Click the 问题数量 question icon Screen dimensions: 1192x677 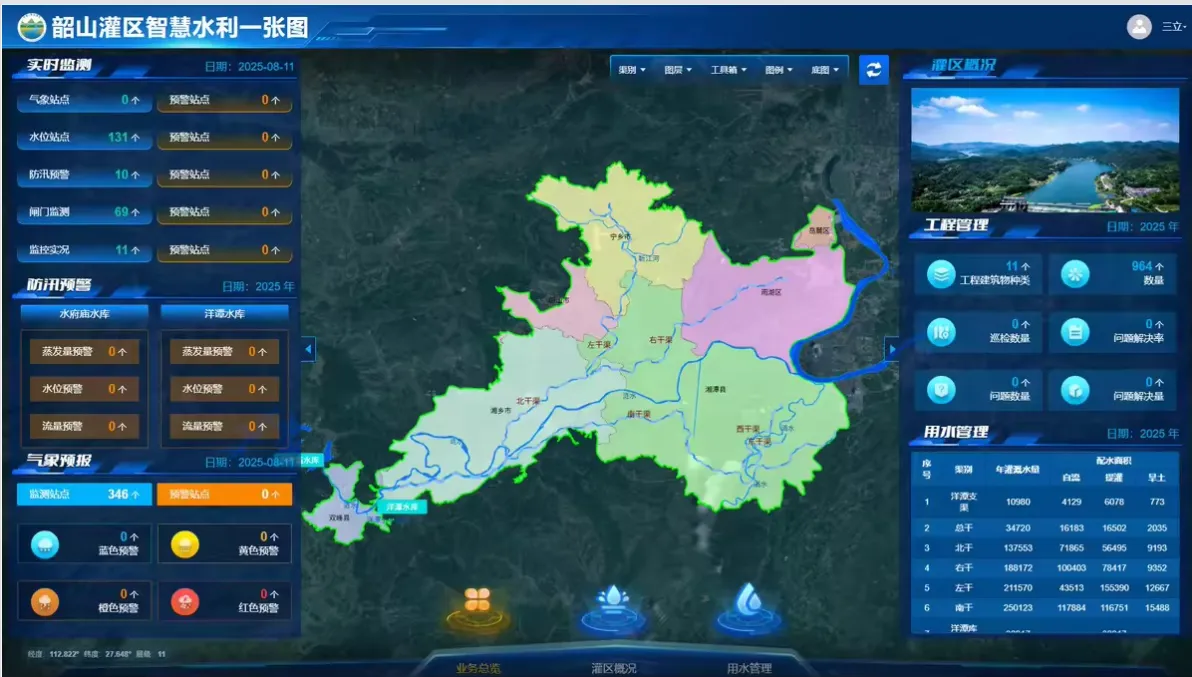coord(941,390)
